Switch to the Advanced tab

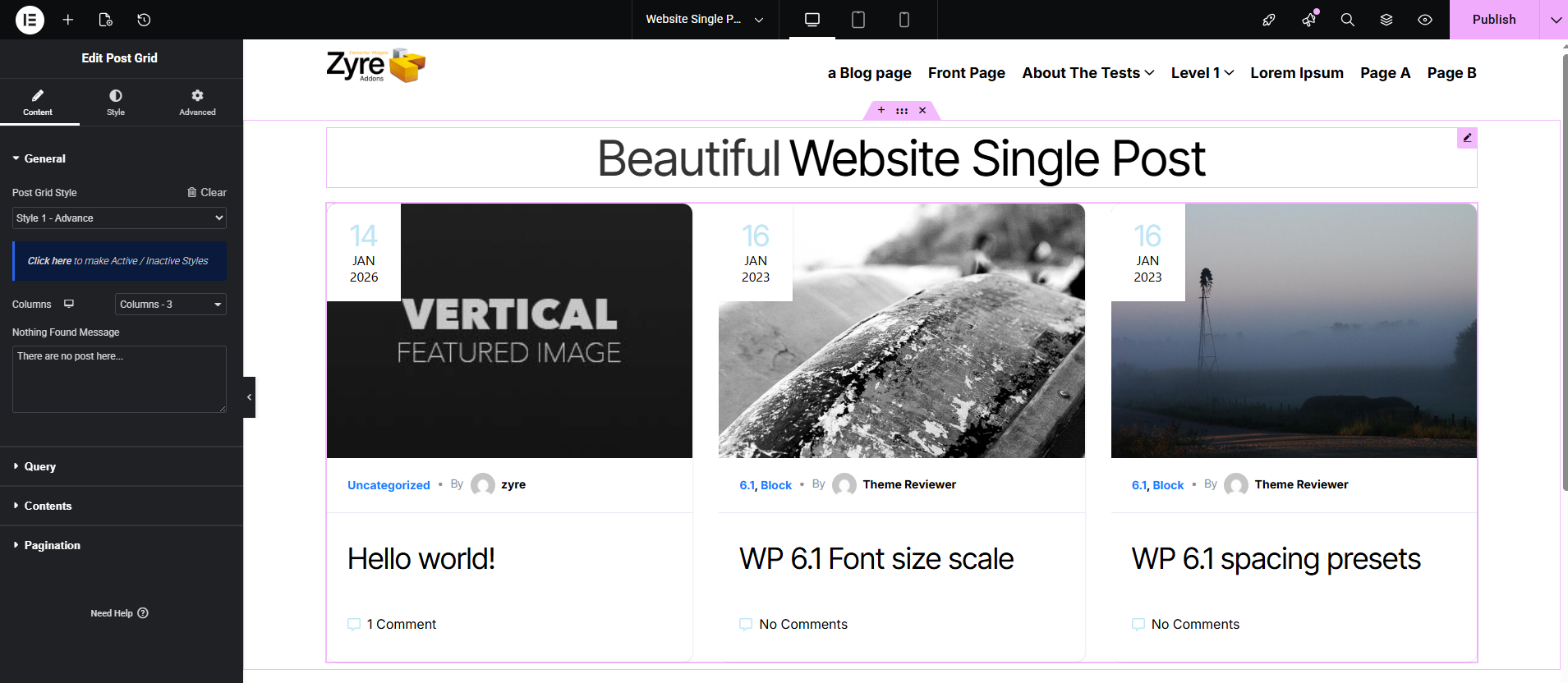(x=197, y=103)
